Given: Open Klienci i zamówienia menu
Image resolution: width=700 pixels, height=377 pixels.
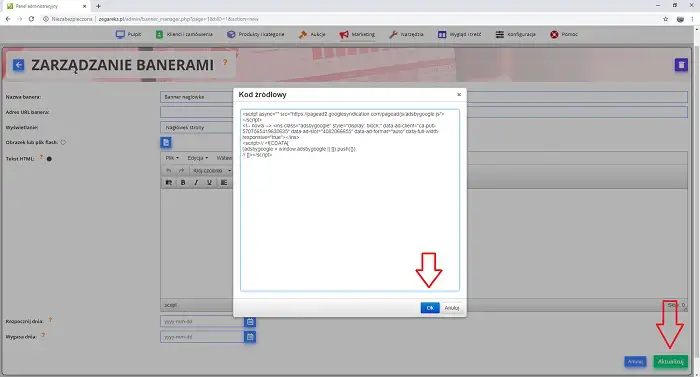Looking at the screenshot, I should (184, 34).
